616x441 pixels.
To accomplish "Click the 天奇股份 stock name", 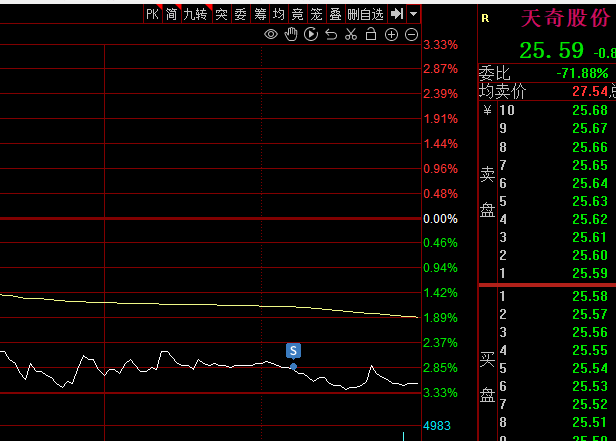I will [x=565, y=18].
